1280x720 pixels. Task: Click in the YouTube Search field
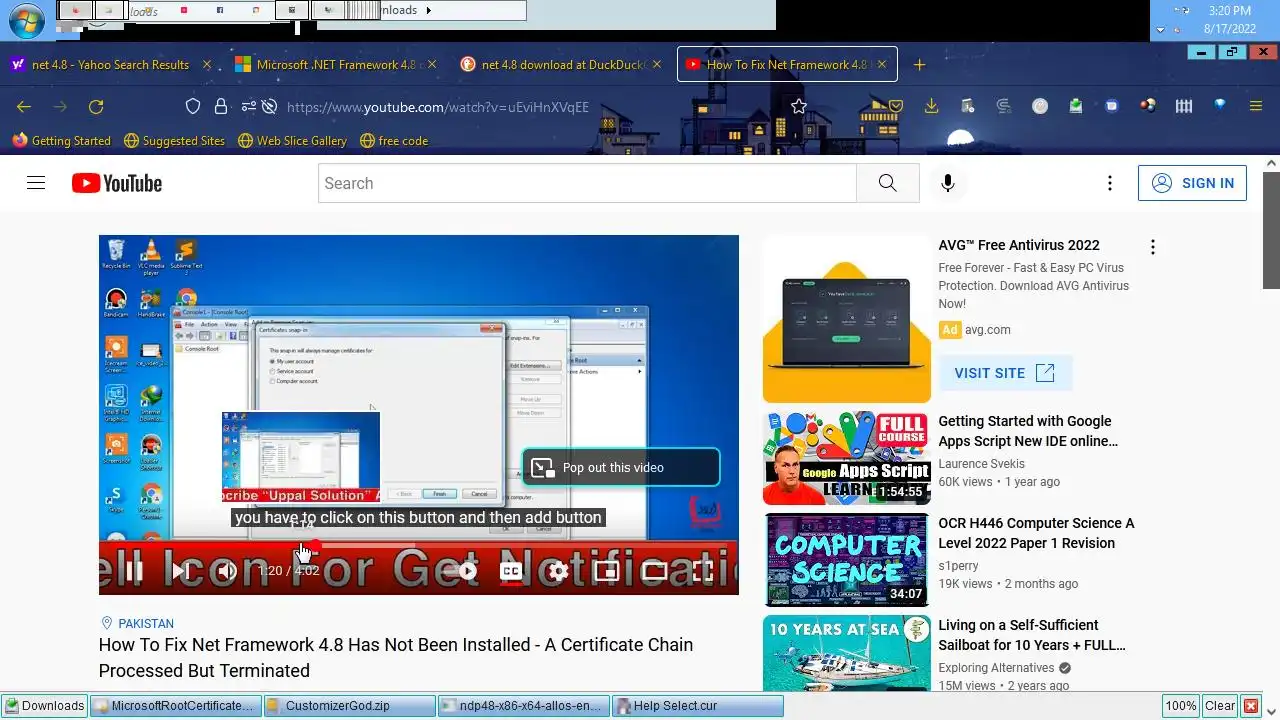(588, 183)
